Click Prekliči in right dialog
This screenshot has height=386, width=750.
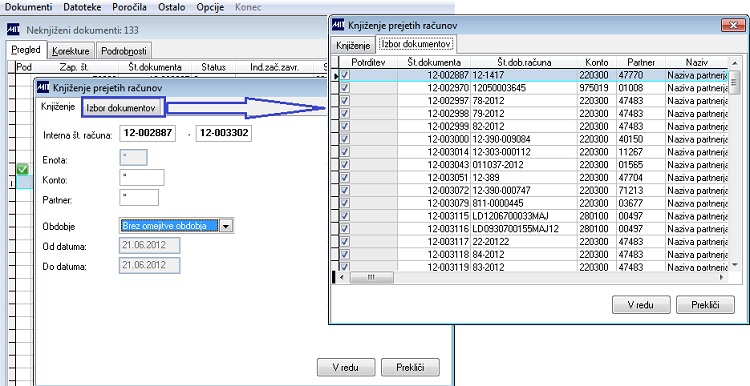[x=706, y=305]
